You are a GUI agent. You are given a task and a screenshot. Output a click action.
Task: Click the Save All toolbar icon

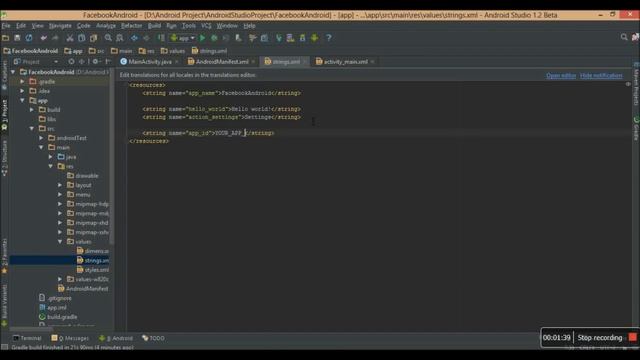(17, 38)
